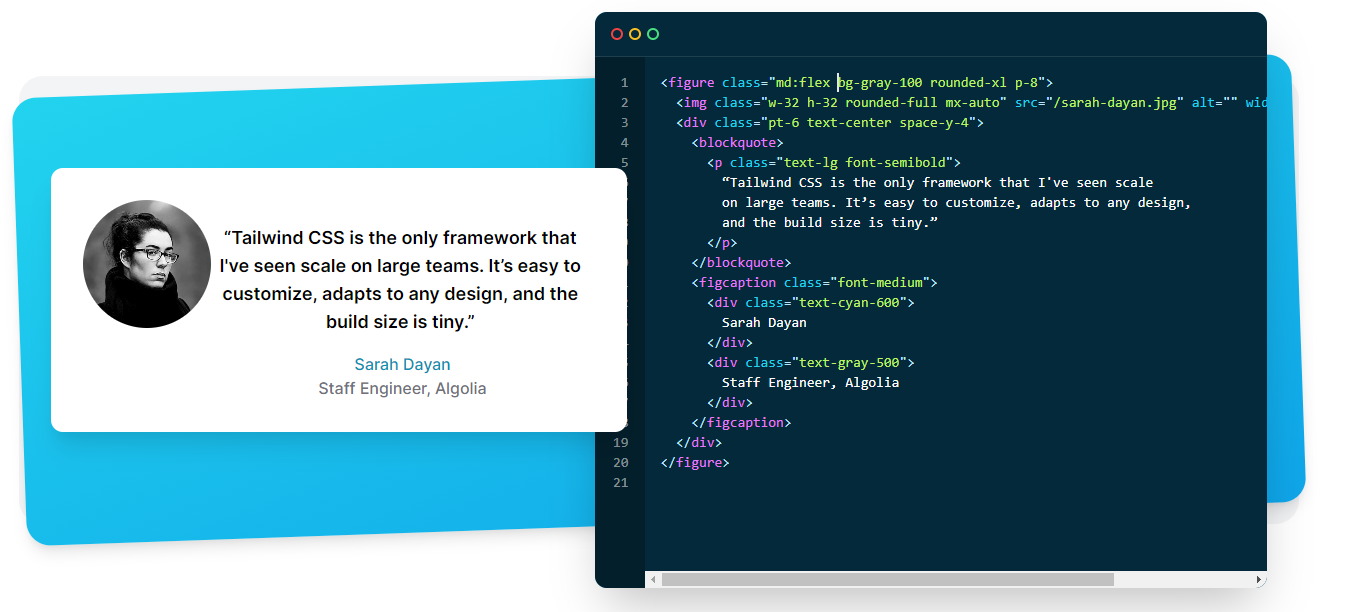Click line number 4 in the gutter
1353x612 pixels.
[624, 143]
